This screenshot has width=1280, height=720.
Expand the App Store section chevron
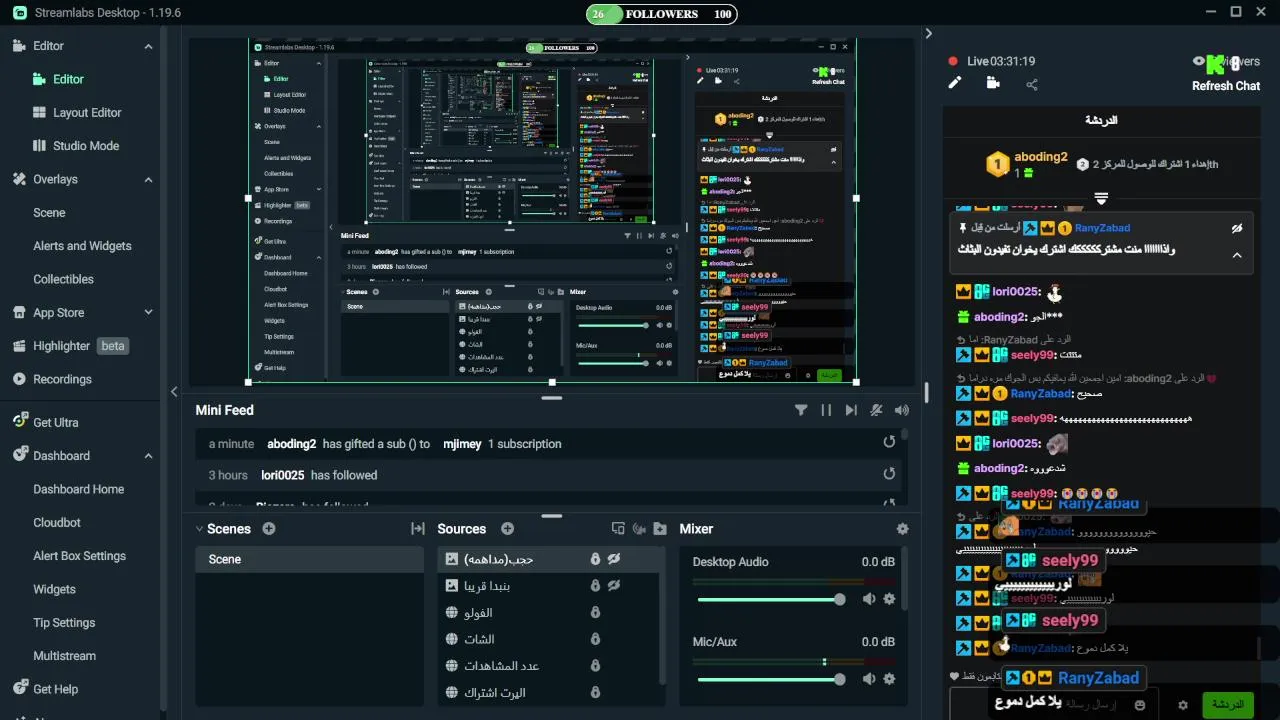point(148,312)
